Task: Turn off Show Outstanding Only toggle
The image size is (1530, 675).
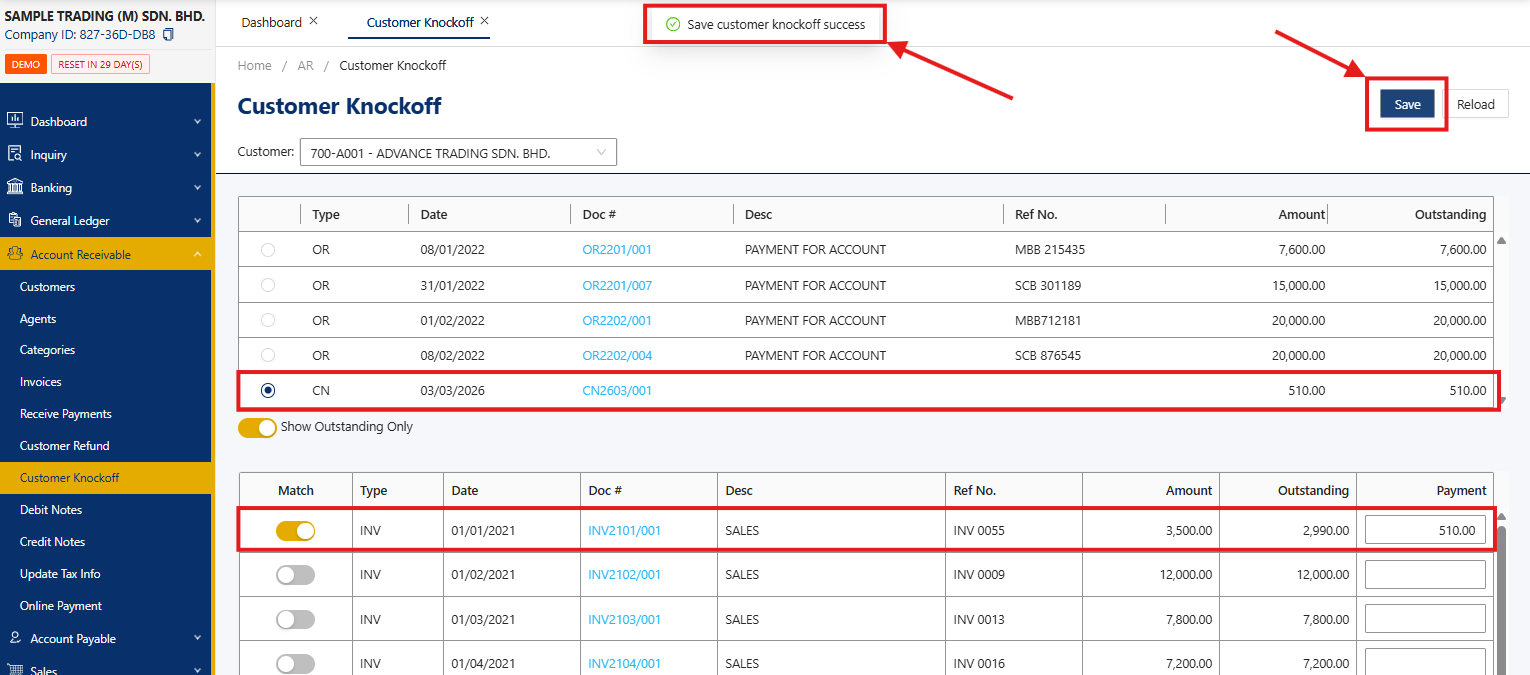Action: coord(257,427)
